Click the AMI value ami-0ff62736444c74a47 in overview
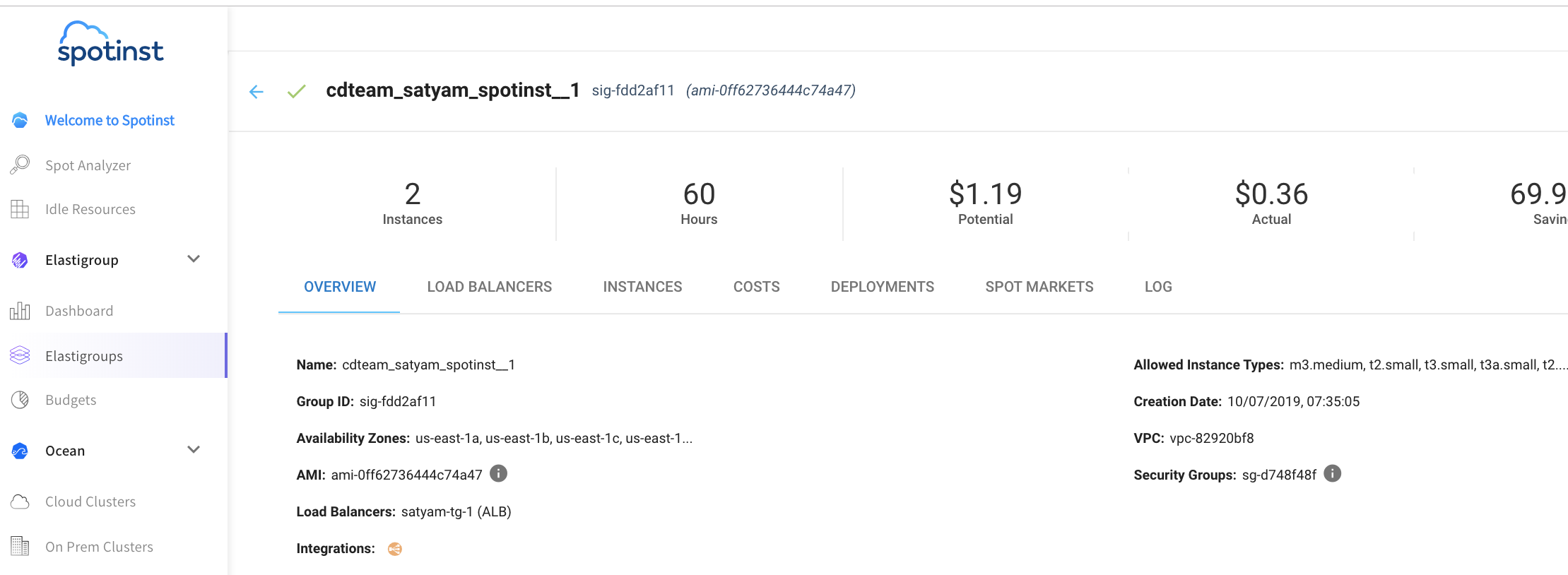The width and height of the screenshot is (1568, 575). (406, 475)
